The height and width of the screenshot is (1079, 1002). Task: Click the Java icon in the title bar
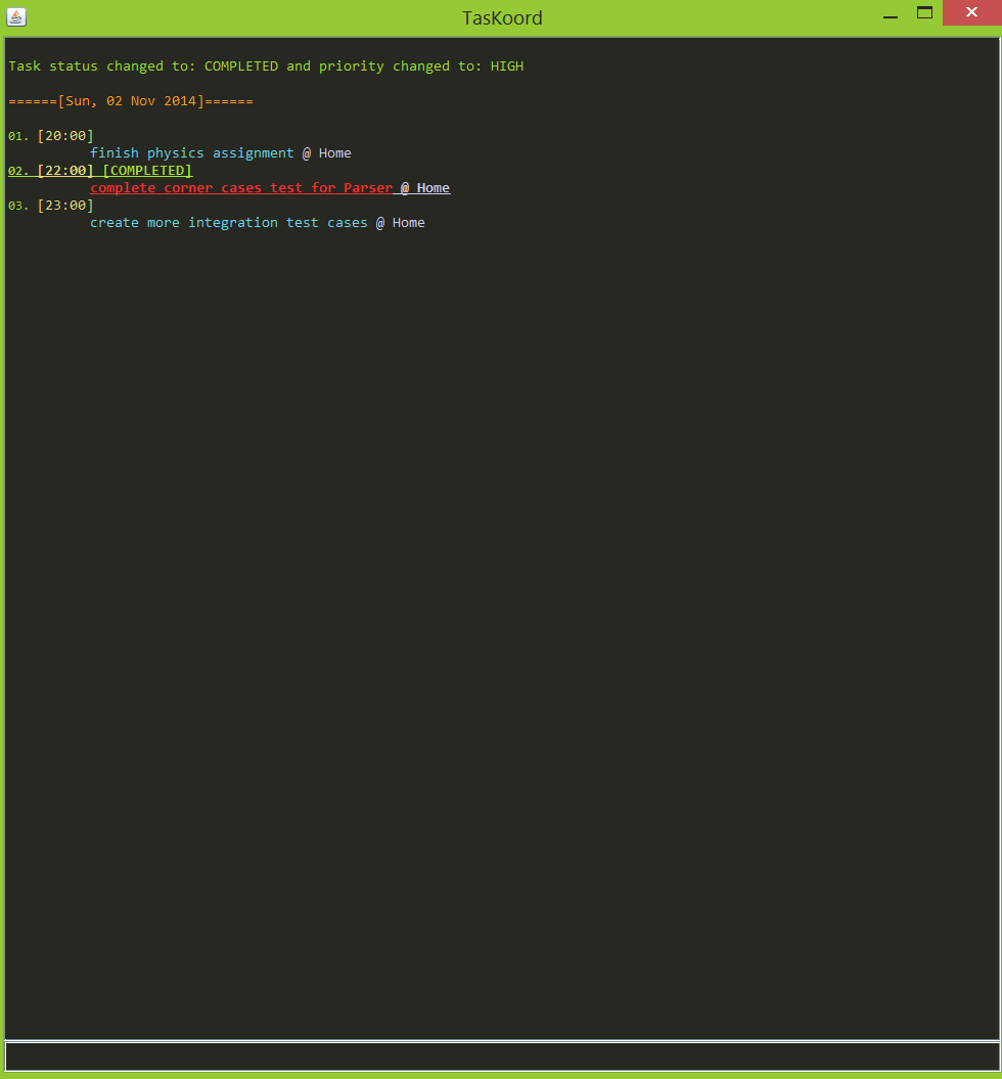[16, 16]
